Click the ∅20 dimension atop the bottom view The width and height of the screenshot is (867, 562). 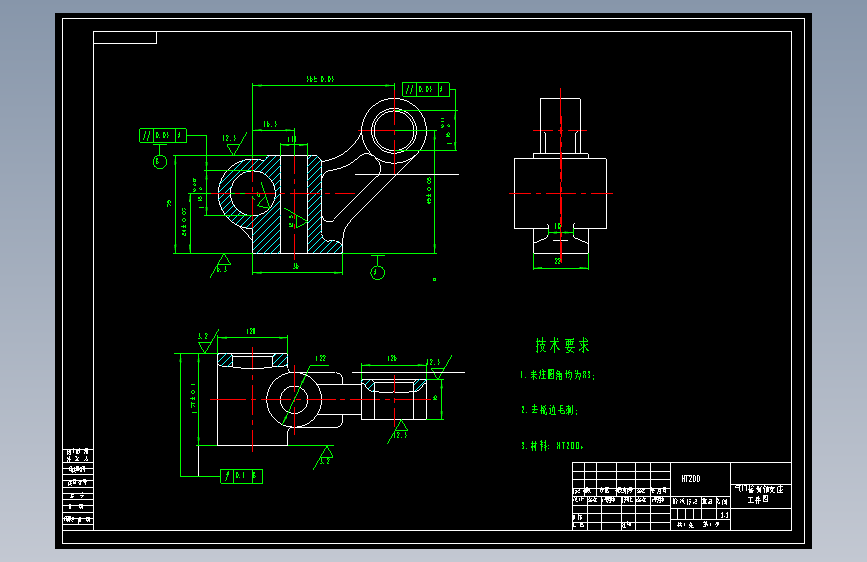tap(250, 331)
